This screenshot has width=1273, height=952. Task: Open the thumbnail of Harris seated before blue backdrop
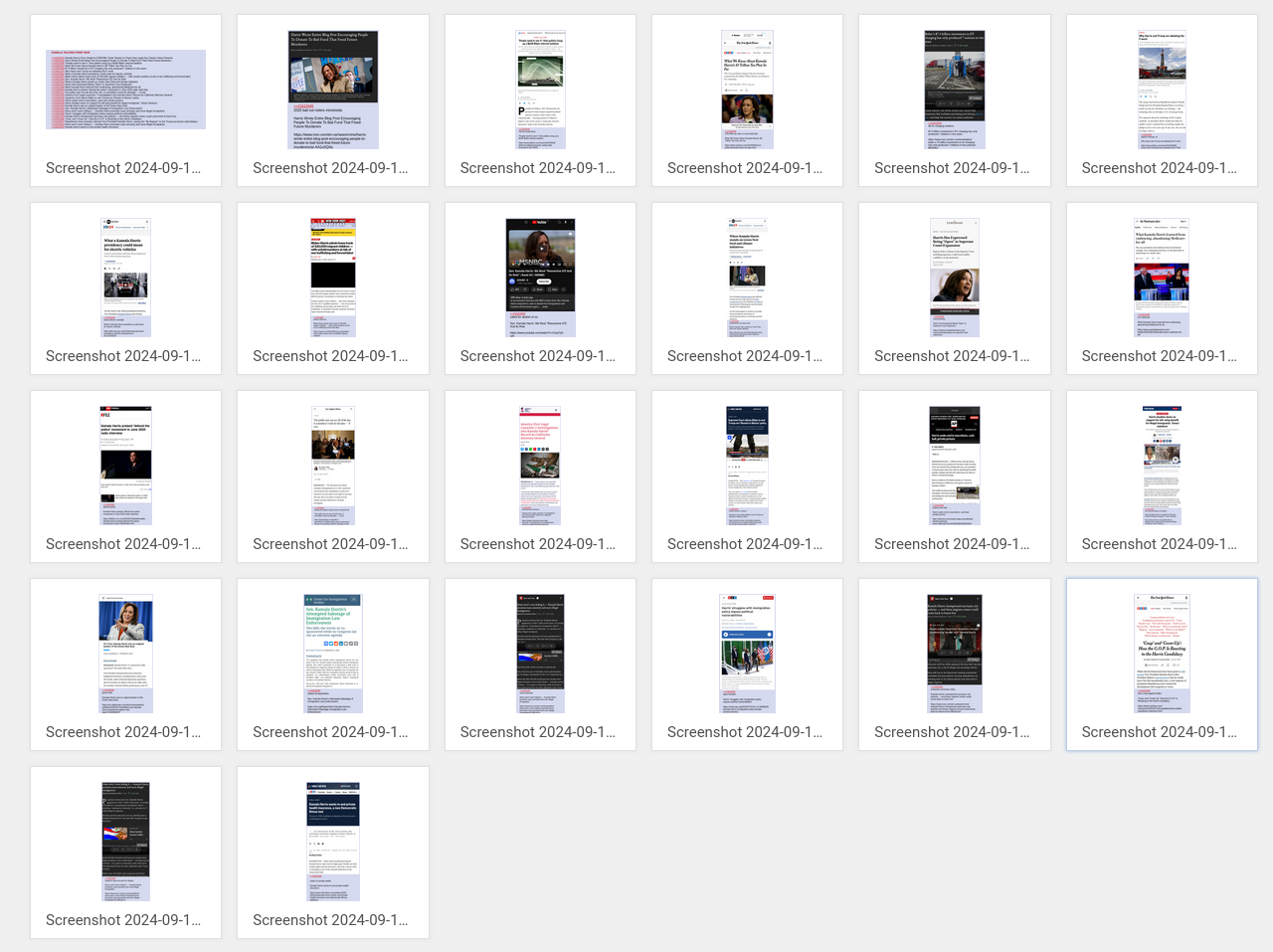[125, 654]
